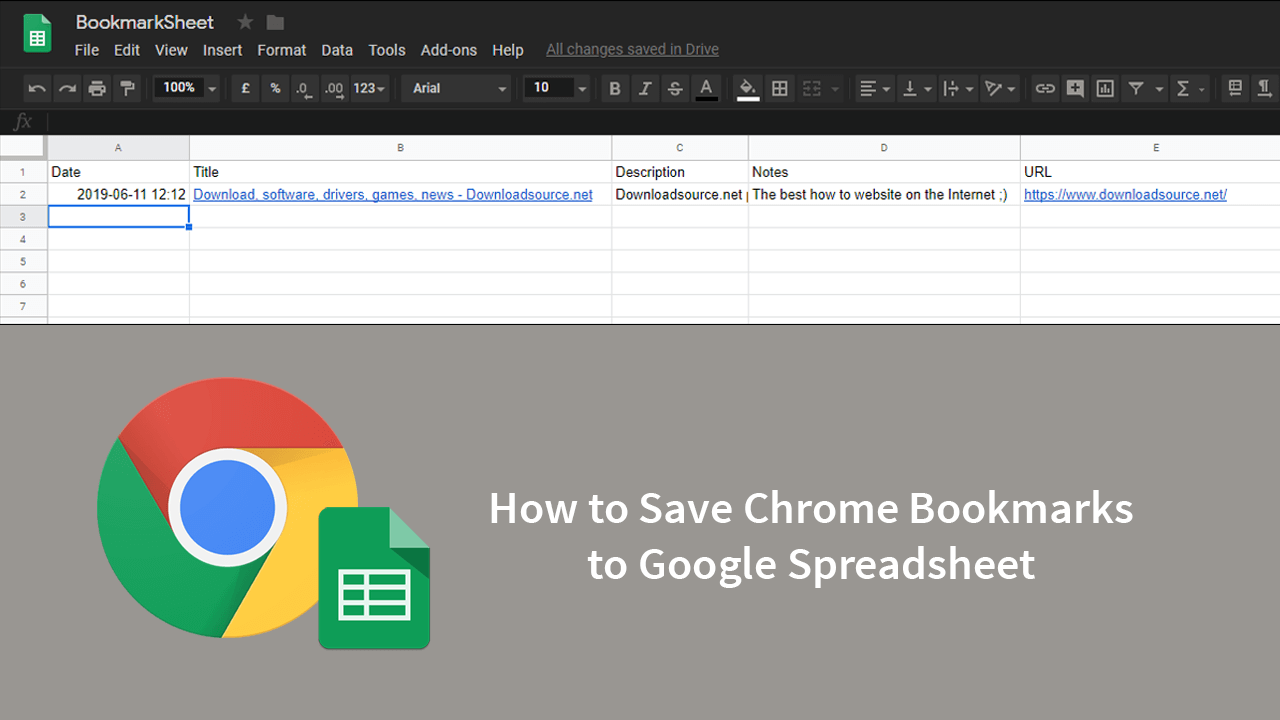This screenshot has height=720, width=1280.
Task: Open the fill color picker
Action: (748, 88)
